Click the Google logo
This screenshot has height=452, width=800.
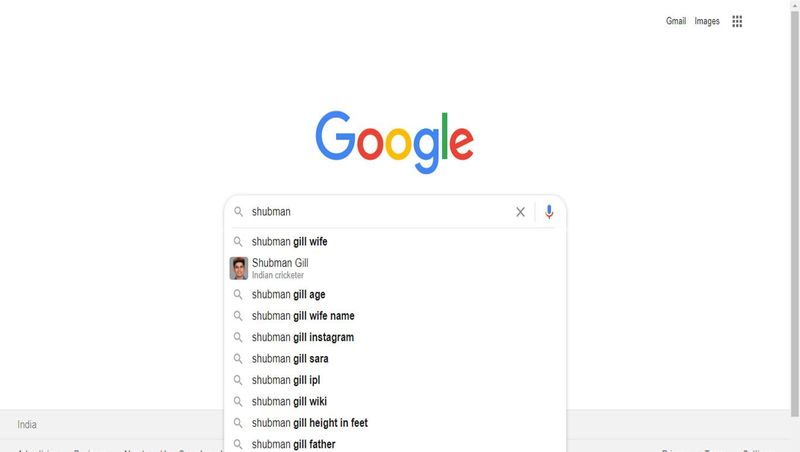(x=394, y=142)
